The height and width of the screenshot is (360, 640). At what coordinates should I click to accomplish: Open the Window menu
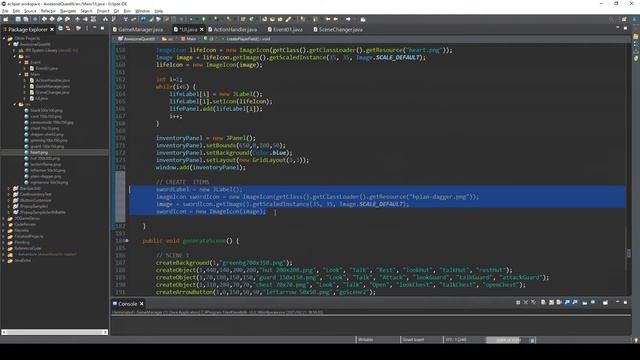142,11
